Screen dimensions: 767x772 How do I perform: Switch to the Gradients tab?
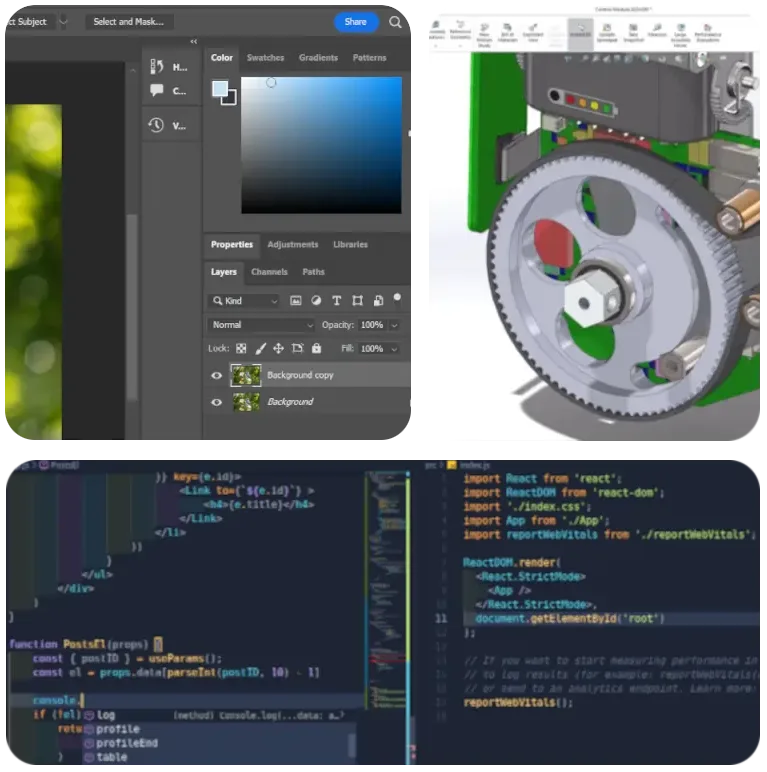(318, 58)
